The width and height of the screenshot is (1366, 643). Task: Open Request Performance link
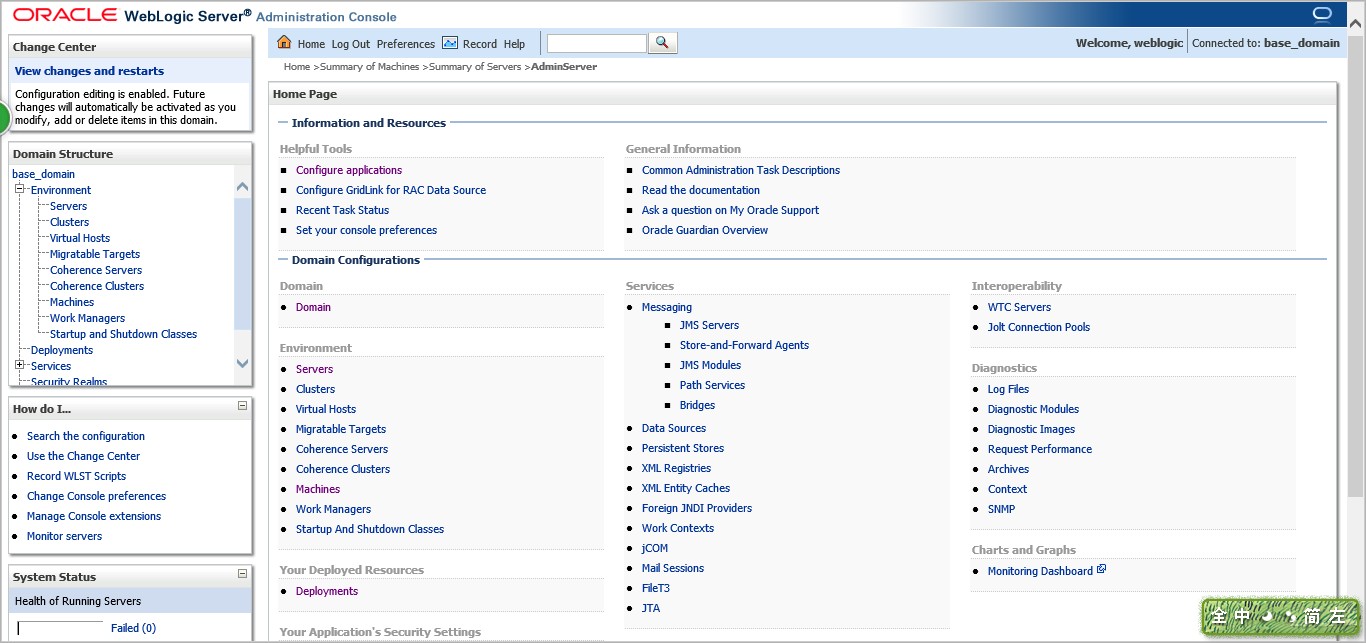[1040, 449]
